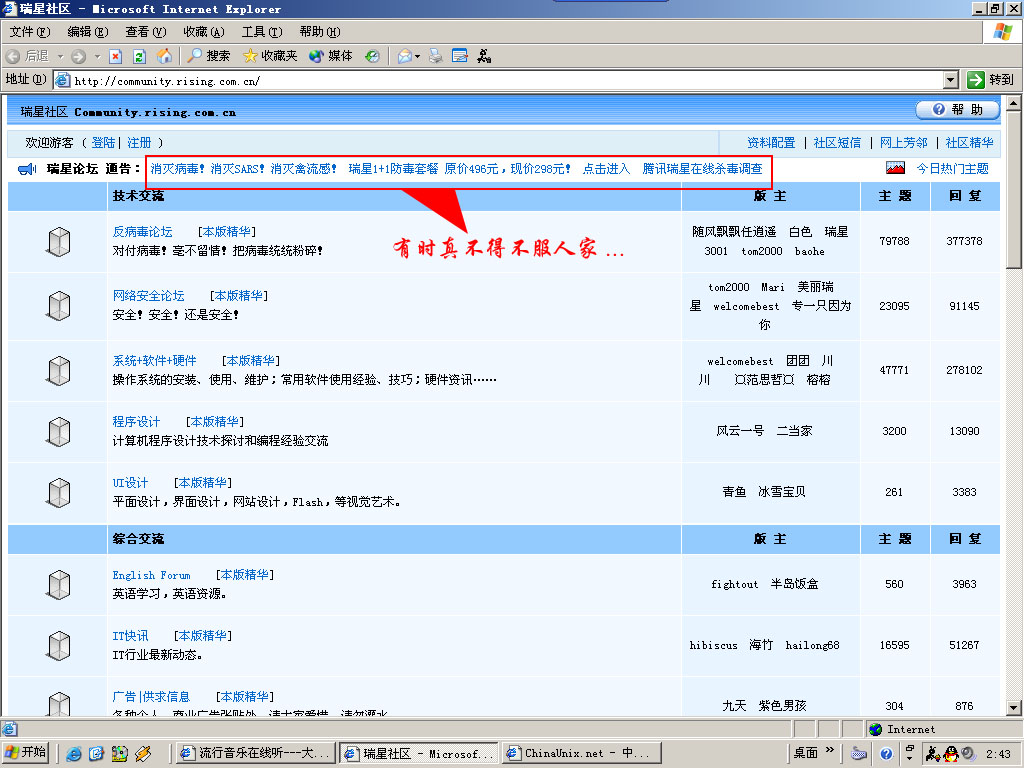Open 本版精华 link next to UI设计
The height and width of the screenshot is (768, 1024).
click(202, 483)
